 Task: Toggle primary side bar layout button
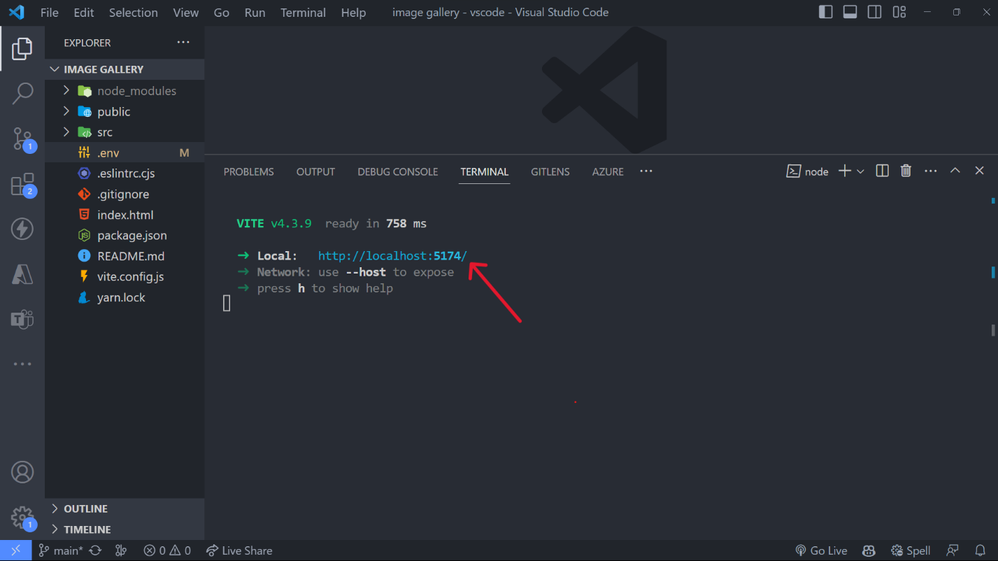pyautogui.click(x=826, y=12)
